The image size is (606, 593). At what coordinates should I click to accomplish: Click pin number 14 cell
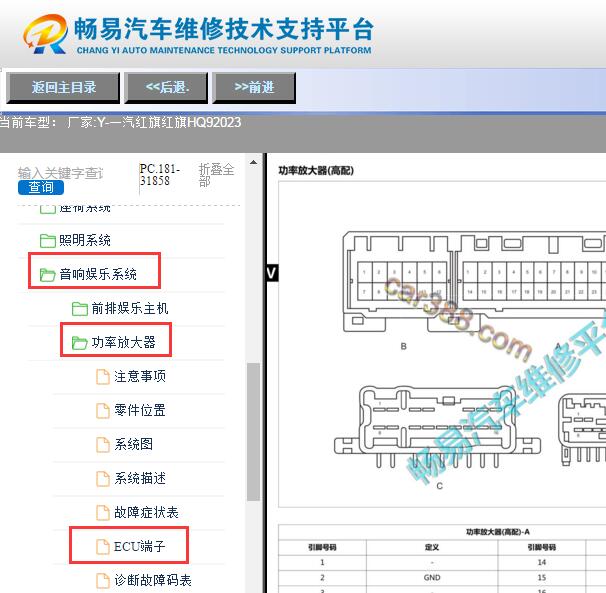point(541,562)
